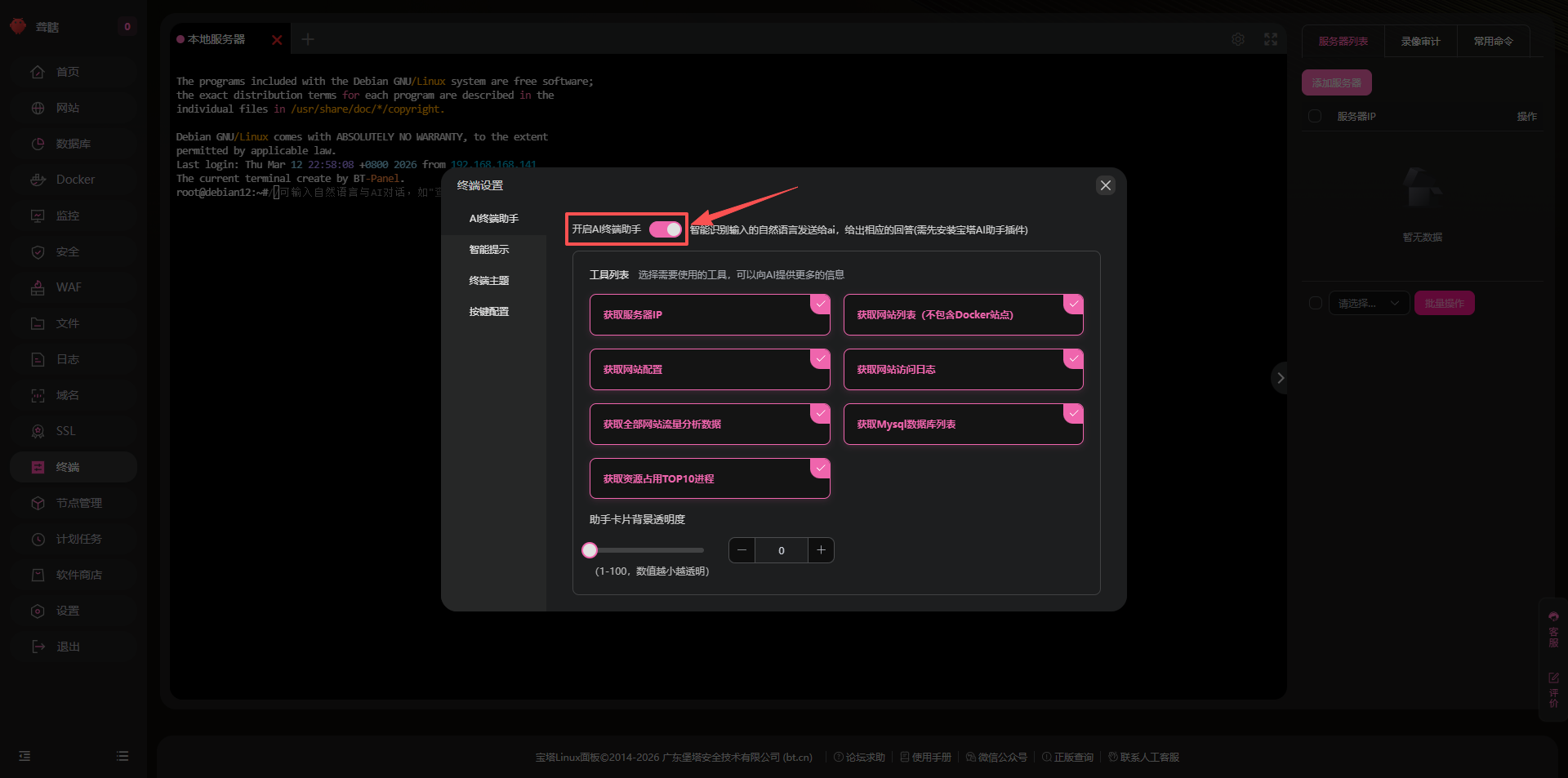Open the 请选择 batch dropdown

(x=1368, y=303)
